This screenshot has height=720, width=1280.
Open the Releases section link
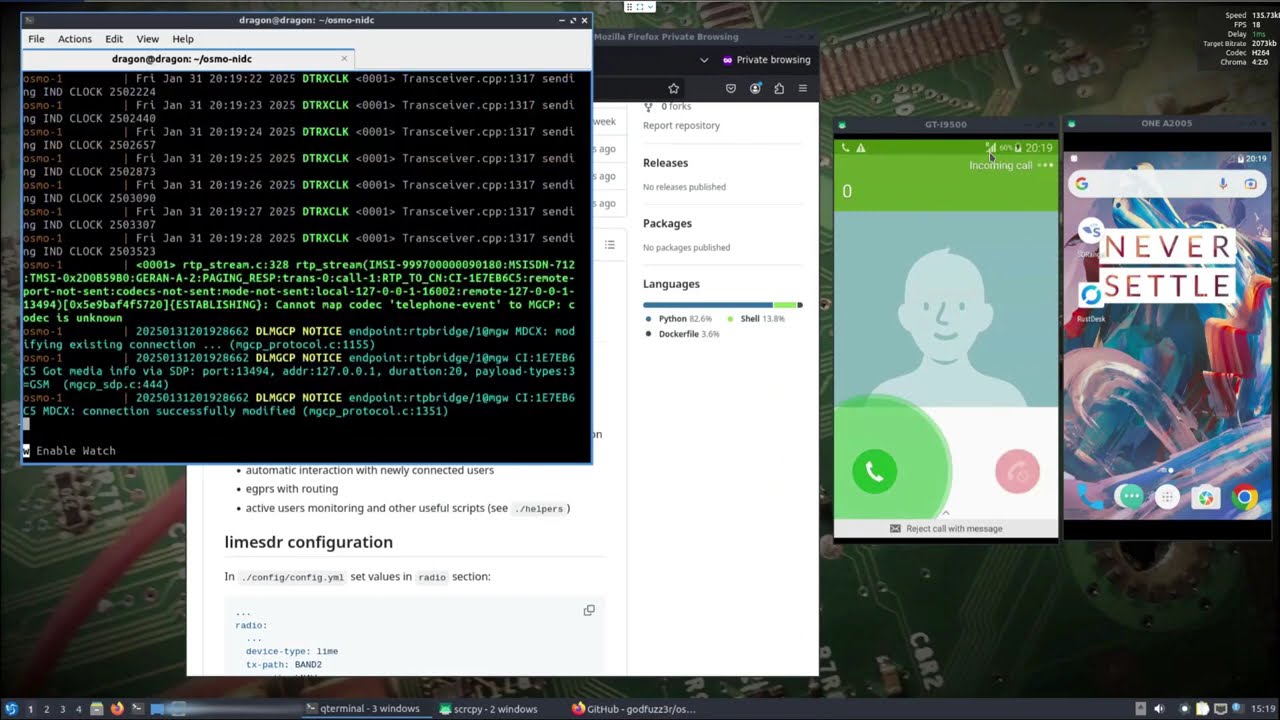coord(665,163)
